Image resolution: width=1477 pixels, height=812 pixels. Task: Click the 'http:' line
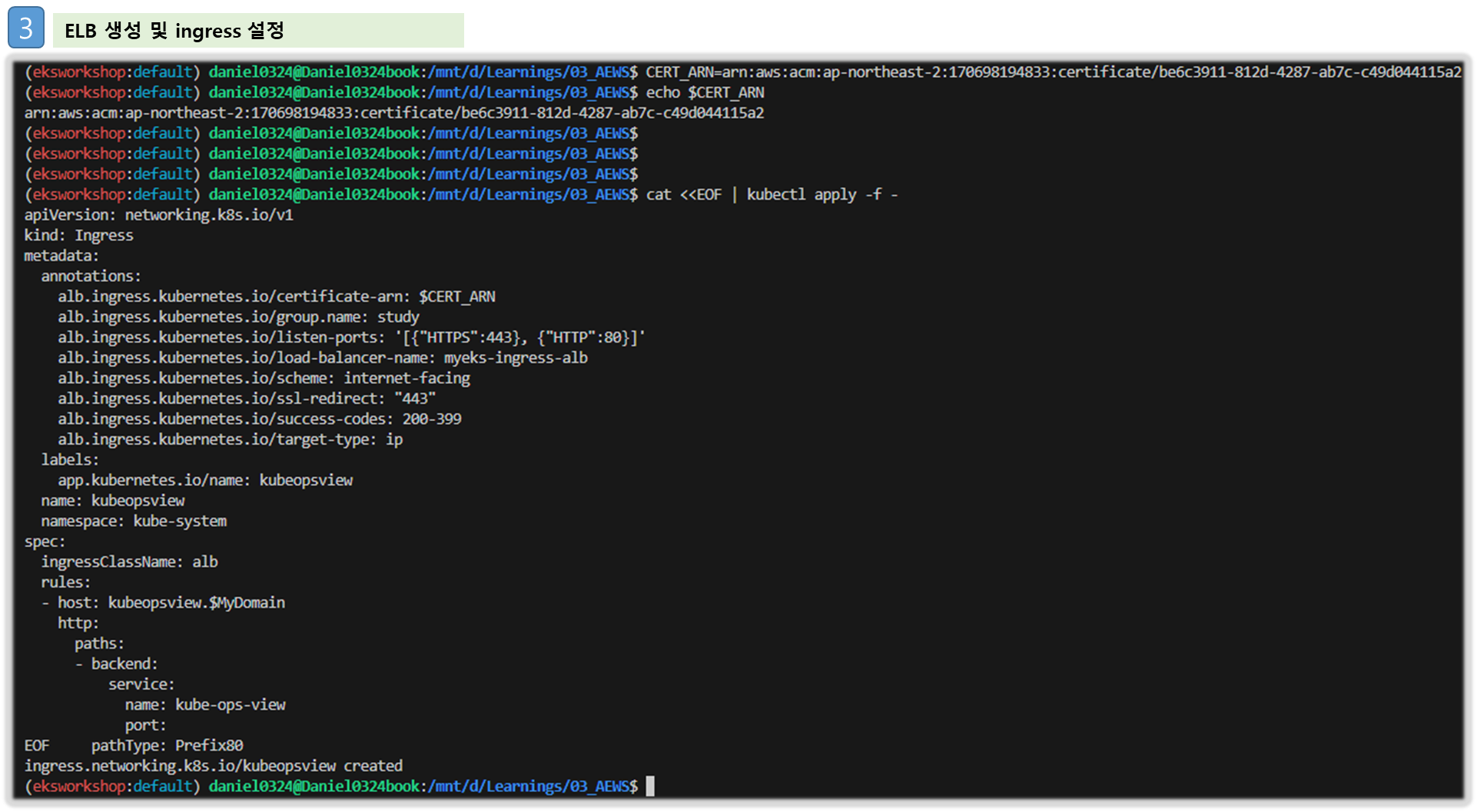78,623
